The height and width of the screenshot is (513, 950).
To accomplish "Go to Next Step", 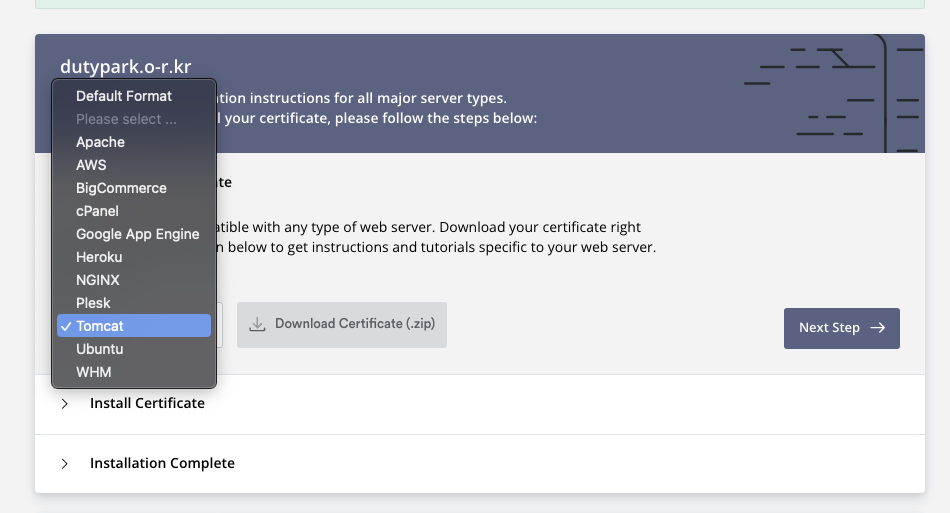I will coord(842,328).
